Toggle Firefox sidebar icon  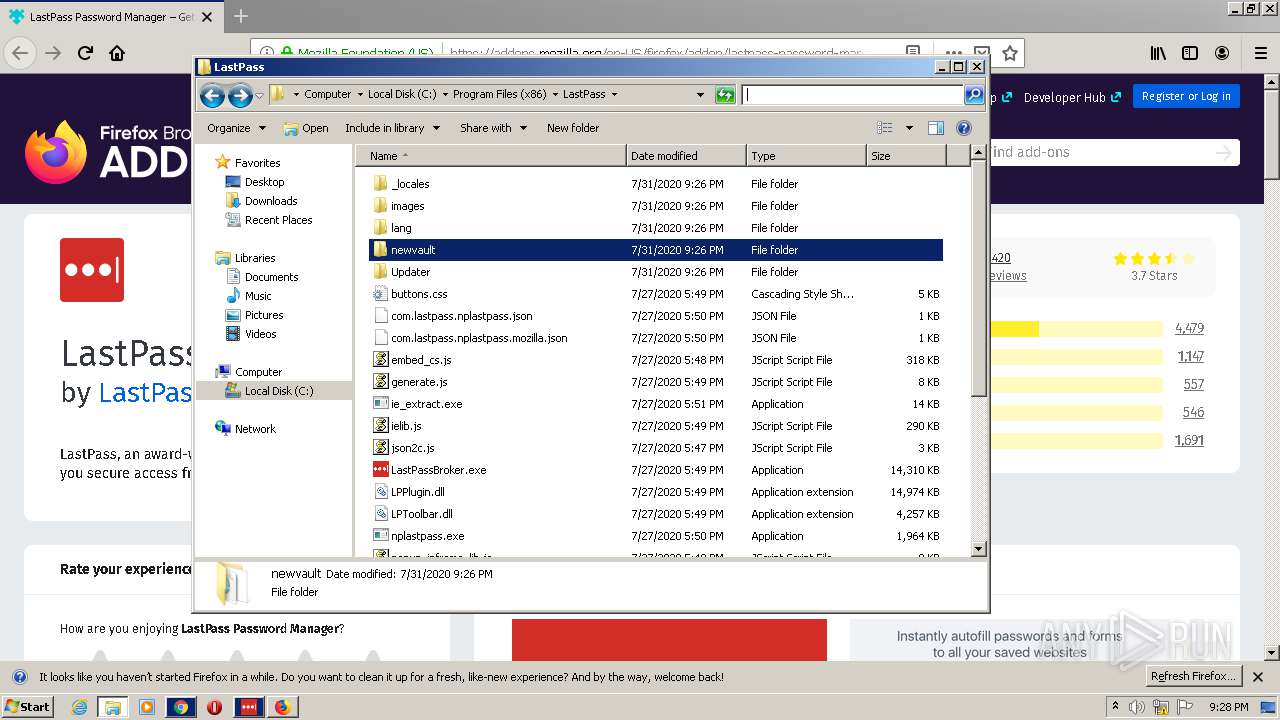pyautogui.click(x=1190, y=53)
